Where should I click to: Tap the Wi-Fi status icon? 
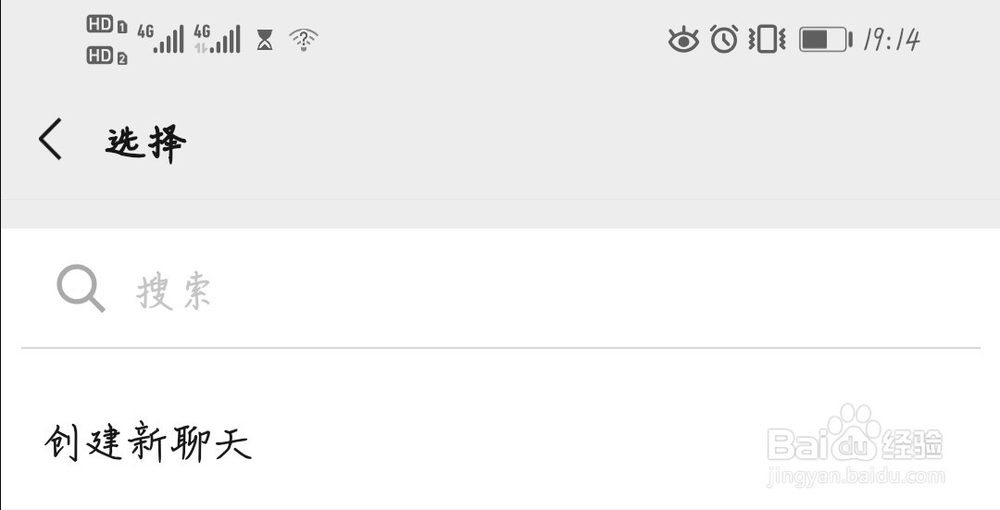[304, 40]
